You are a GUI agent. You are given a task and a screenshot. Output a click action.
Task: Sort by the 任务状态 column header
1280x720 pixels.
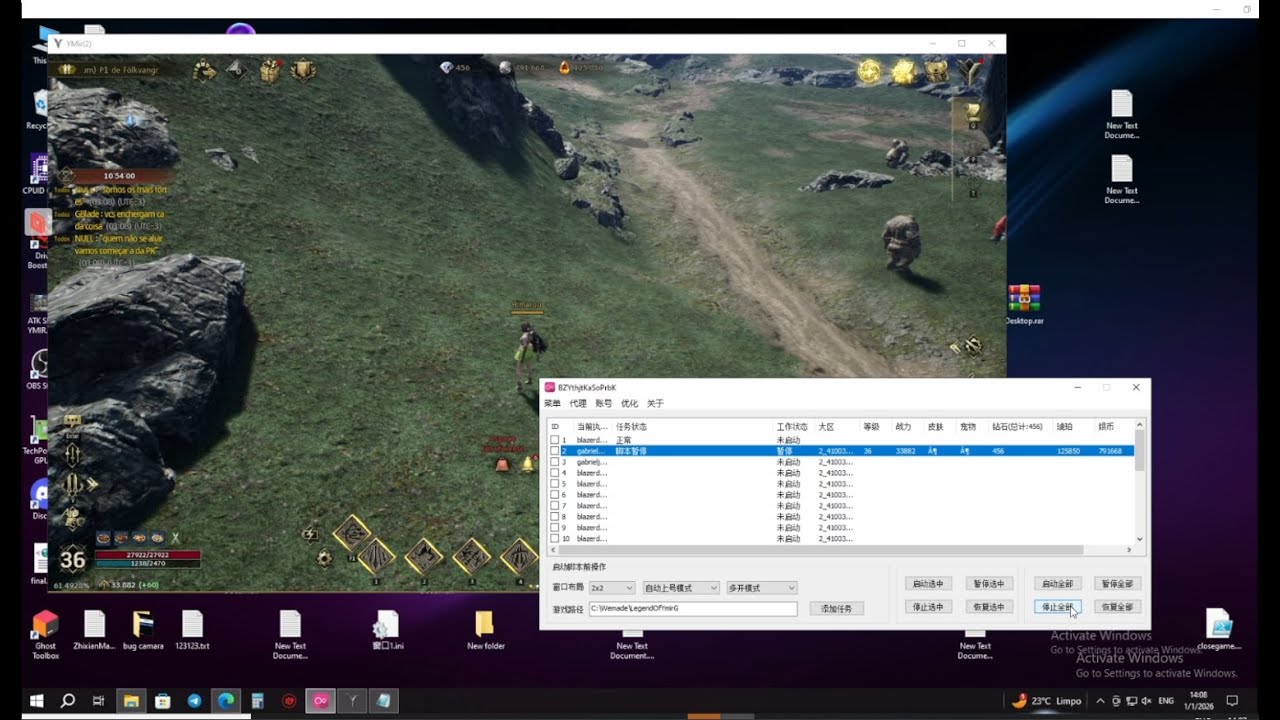[x=693, y=427]
